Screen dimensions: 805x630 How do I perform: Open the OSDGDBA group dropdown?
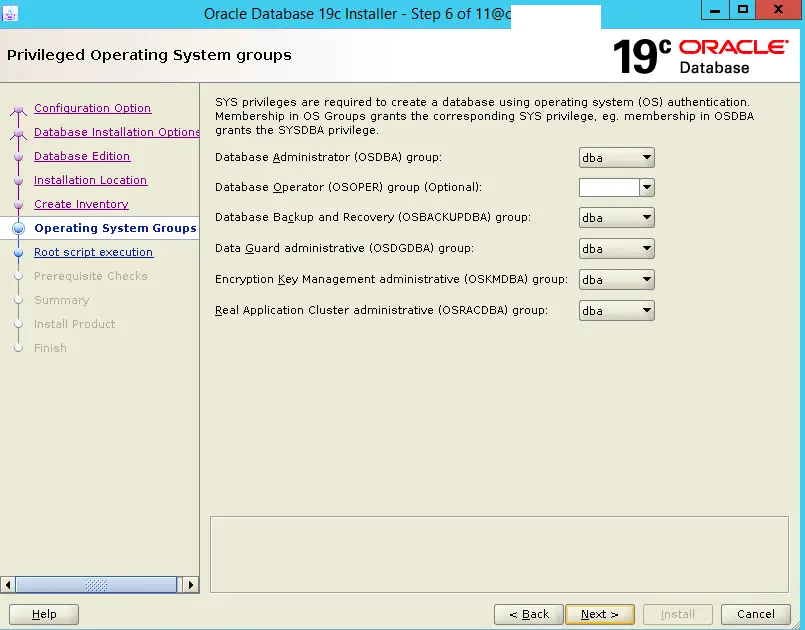(617, 249)
